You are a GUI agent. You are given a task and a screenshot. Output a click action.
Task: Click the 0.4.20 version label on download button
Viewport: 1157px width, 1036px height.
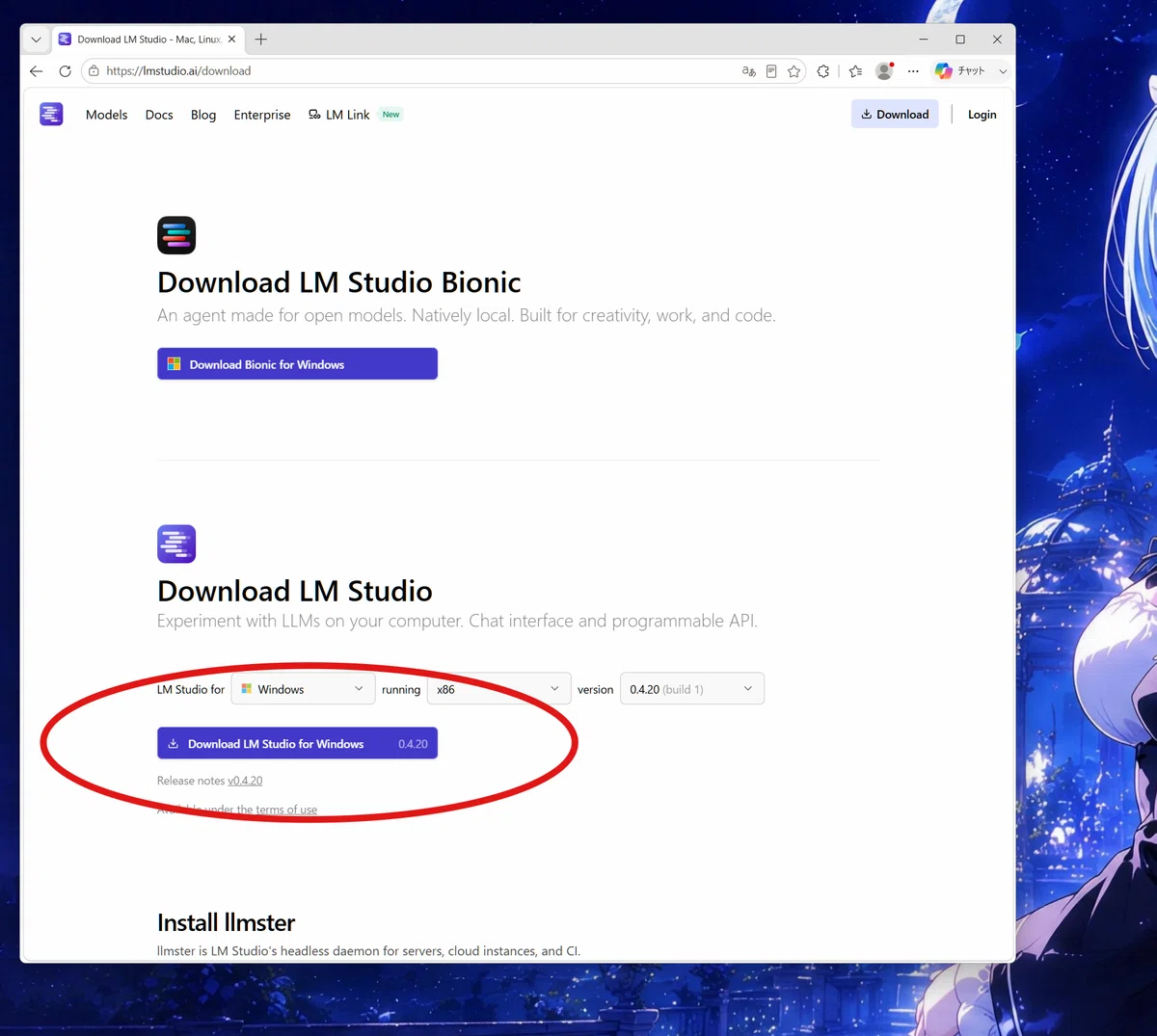point(413,744)
